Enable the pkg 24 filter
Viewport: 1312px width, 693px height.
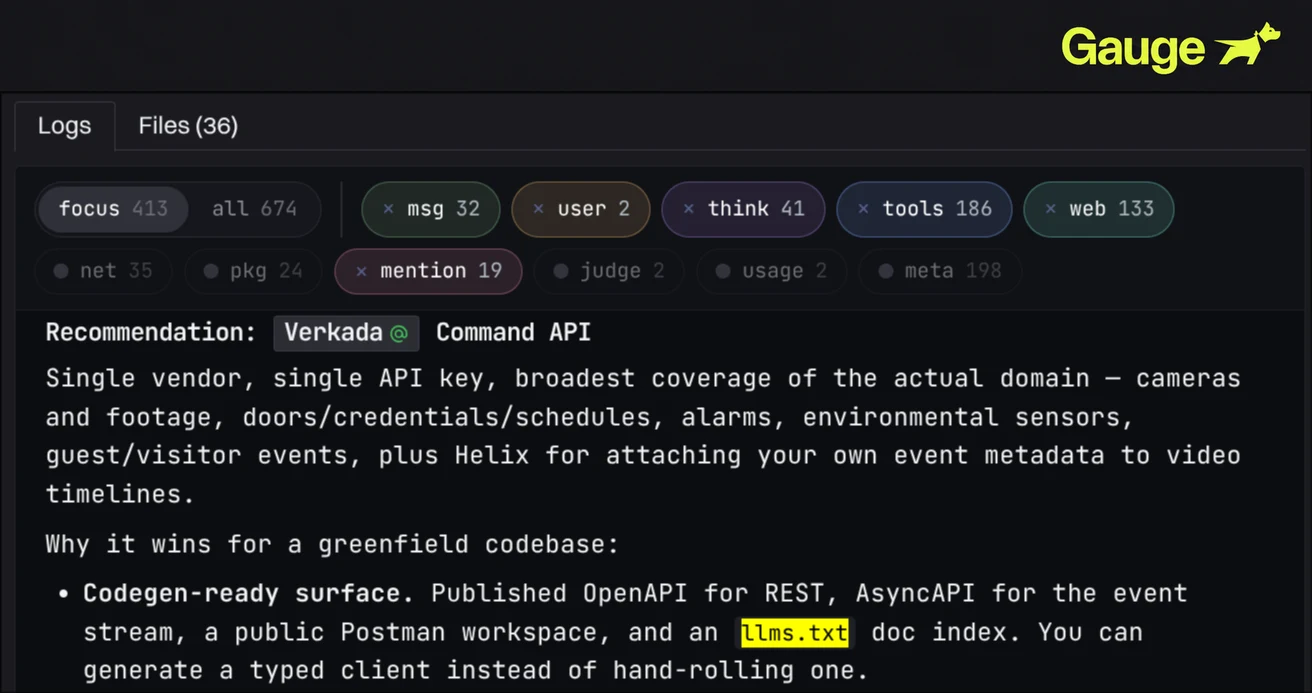coord(253,271)
